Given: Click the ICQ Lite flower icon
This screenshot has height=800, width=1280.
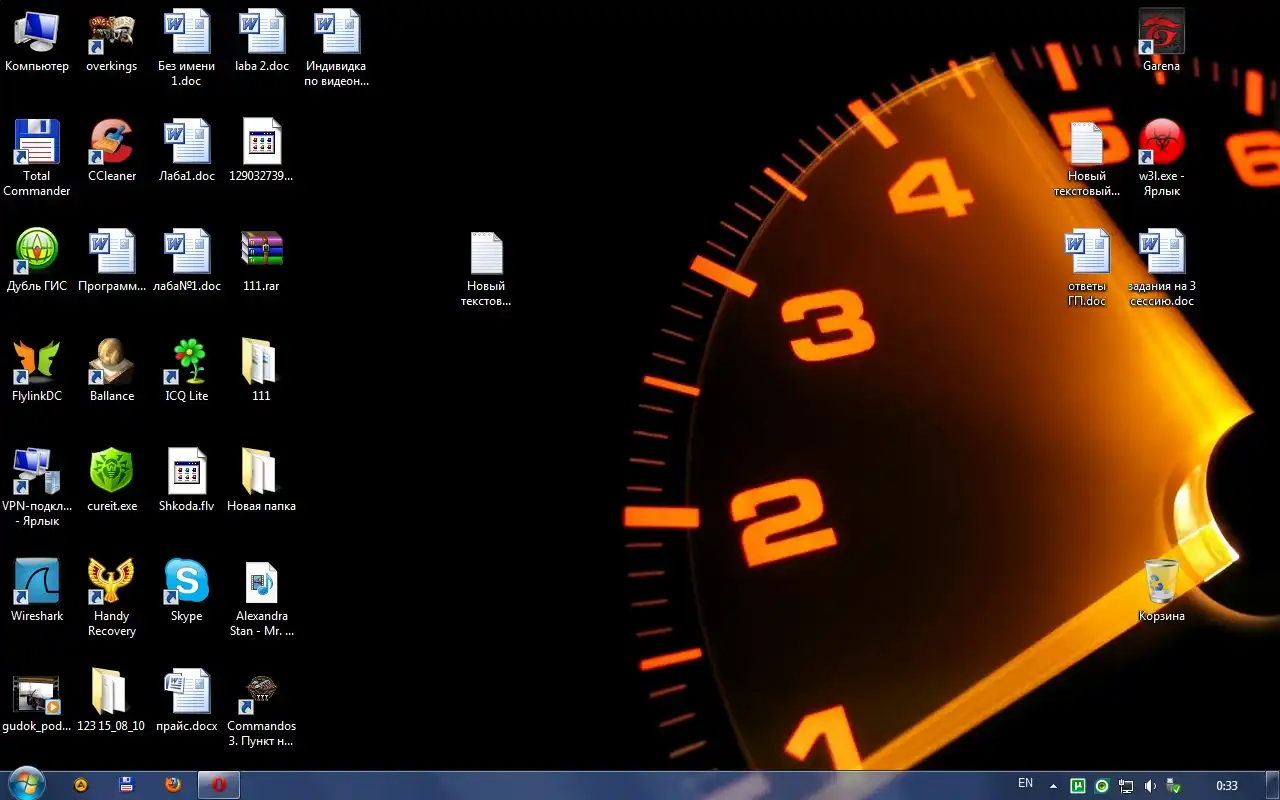Looking at the screenshot, I should (187, 362).
